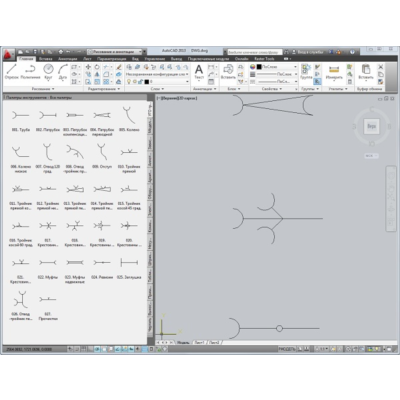Open the workspace dropdown Рисование и аннотации
The width and height of the screenshot is (400, 400).
click(x=116, y=52)
